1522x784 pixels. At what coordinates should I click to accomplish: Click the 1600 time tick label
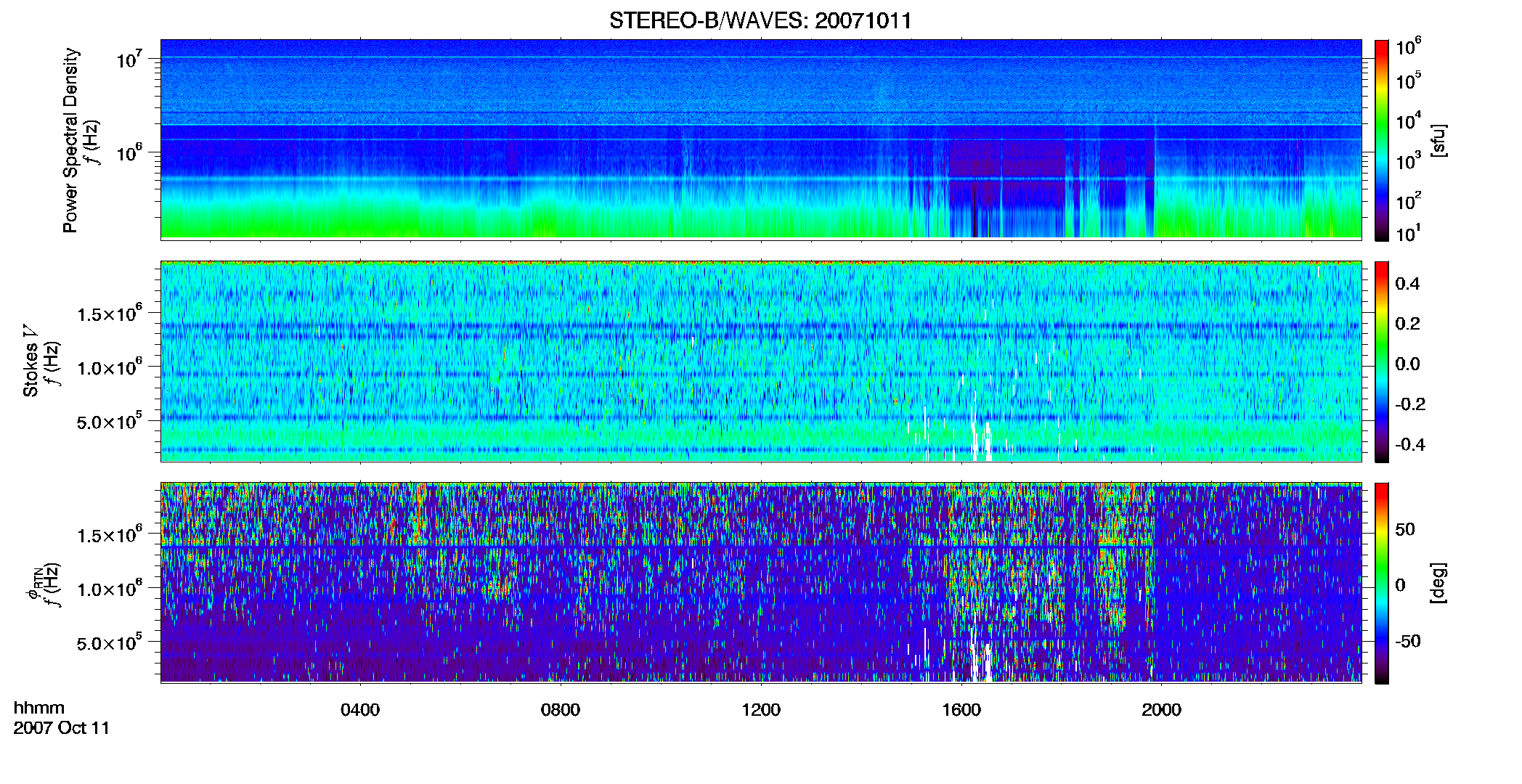(x=961, y=710)
